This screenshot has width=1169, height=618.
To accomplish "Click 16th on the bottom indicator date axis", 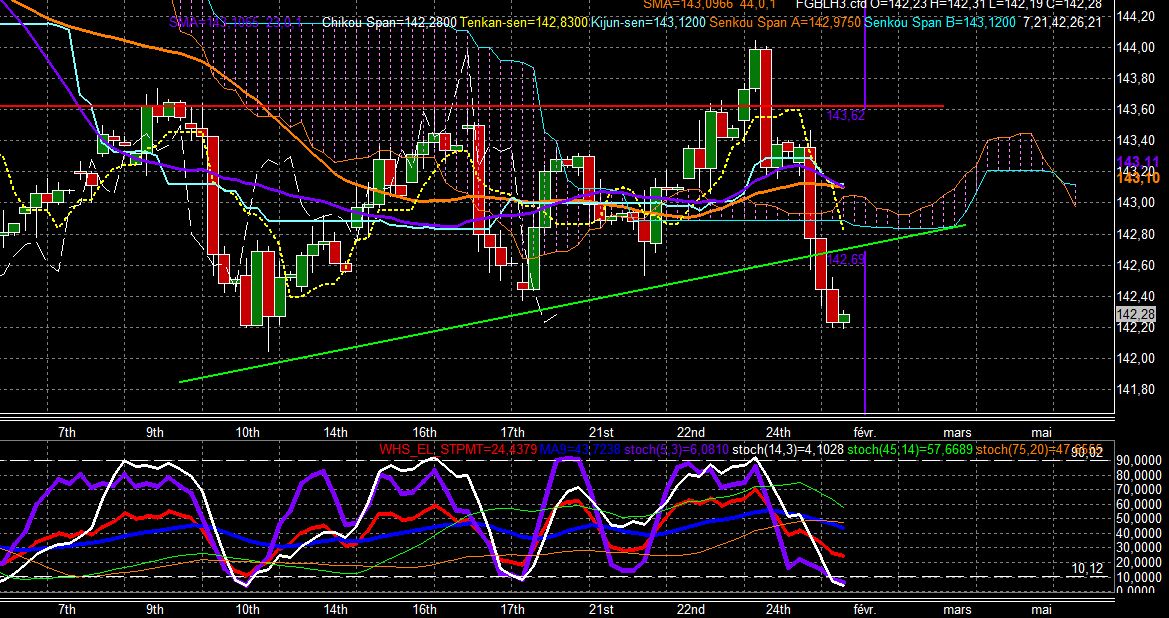I will click(x=424, y=610).
